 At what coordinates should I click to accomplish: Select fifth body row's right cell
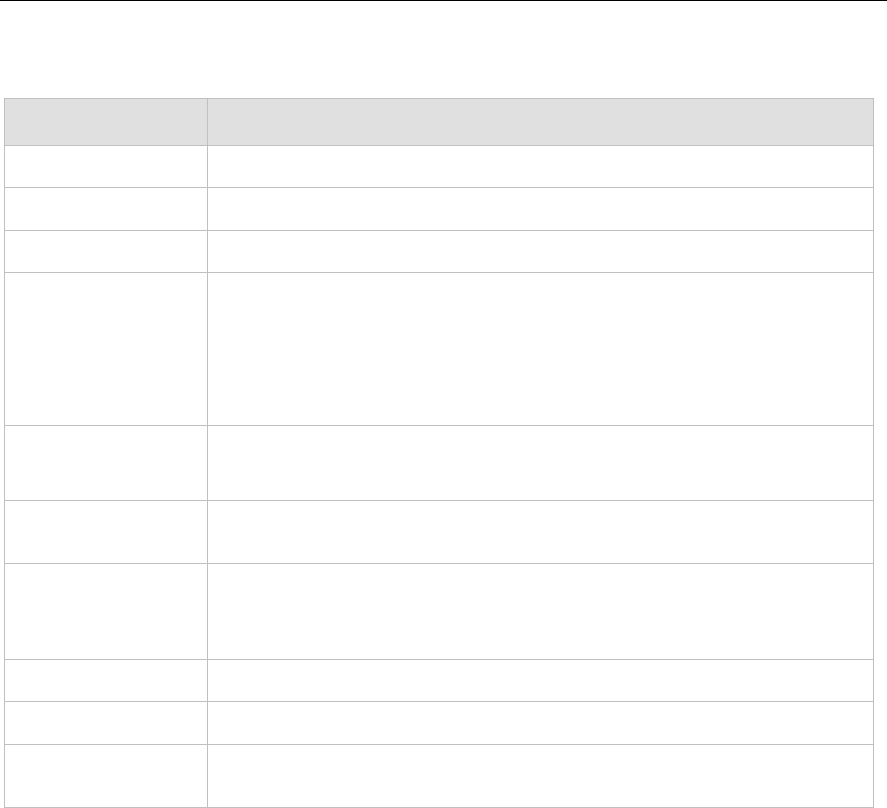[540, 463]
